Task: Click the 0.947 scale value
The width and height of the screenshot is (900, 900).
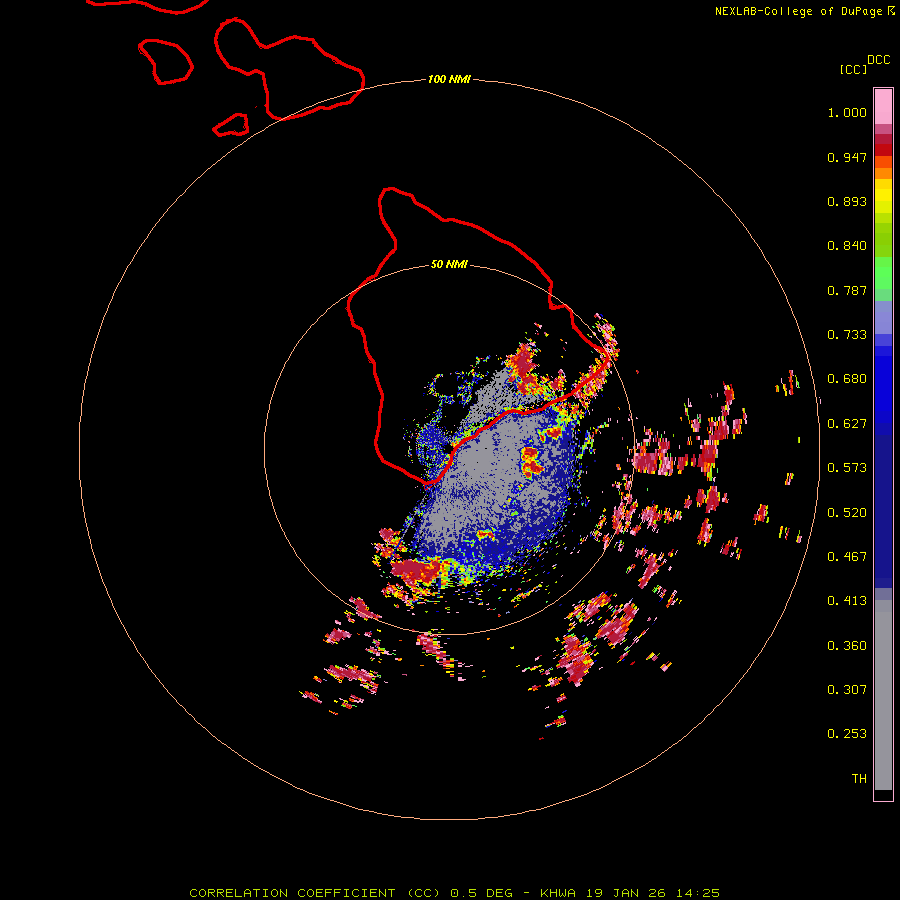Action: point(847,157)
